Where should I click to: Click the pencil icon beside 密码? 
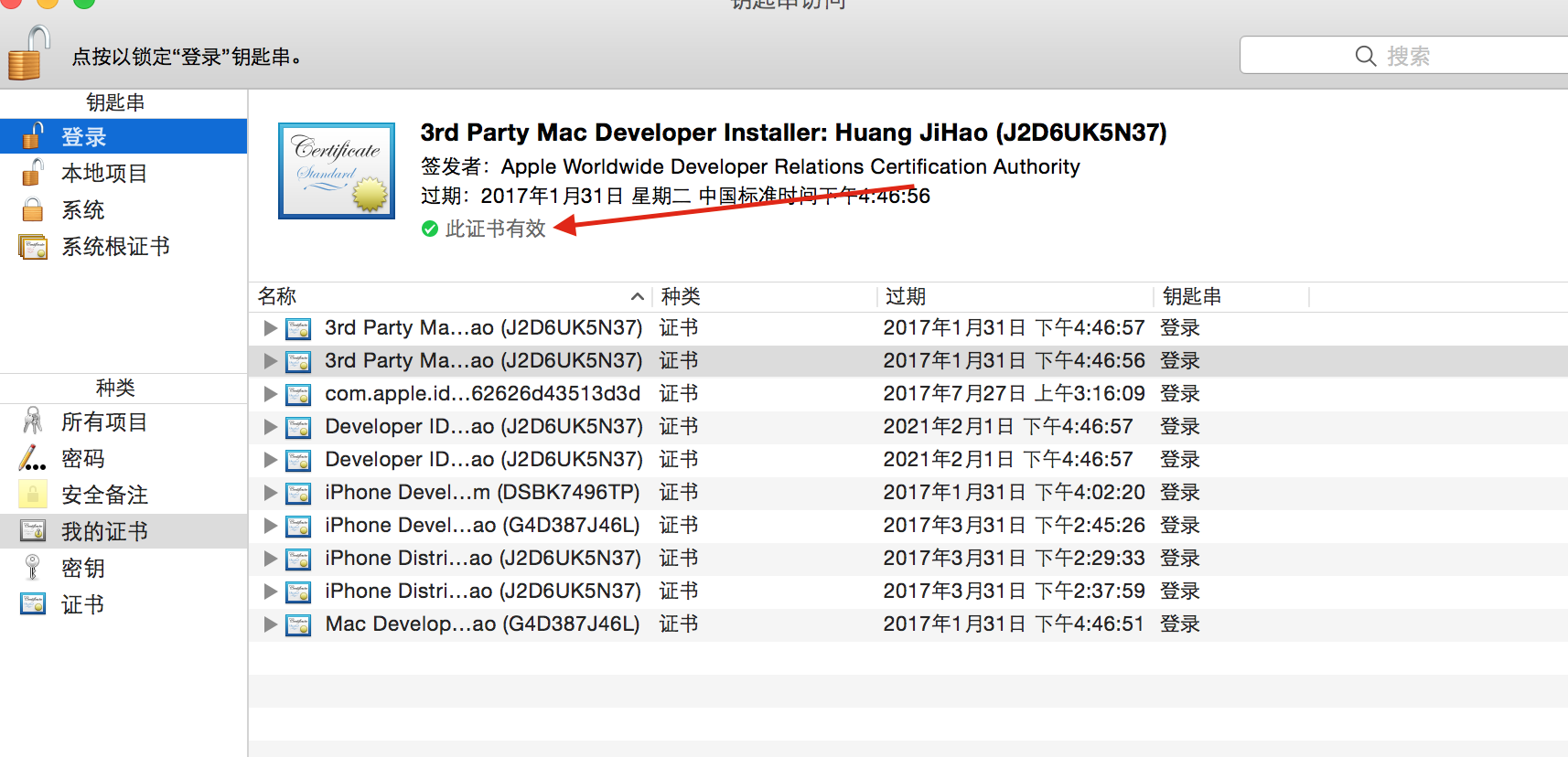click(x=33, y=457)
